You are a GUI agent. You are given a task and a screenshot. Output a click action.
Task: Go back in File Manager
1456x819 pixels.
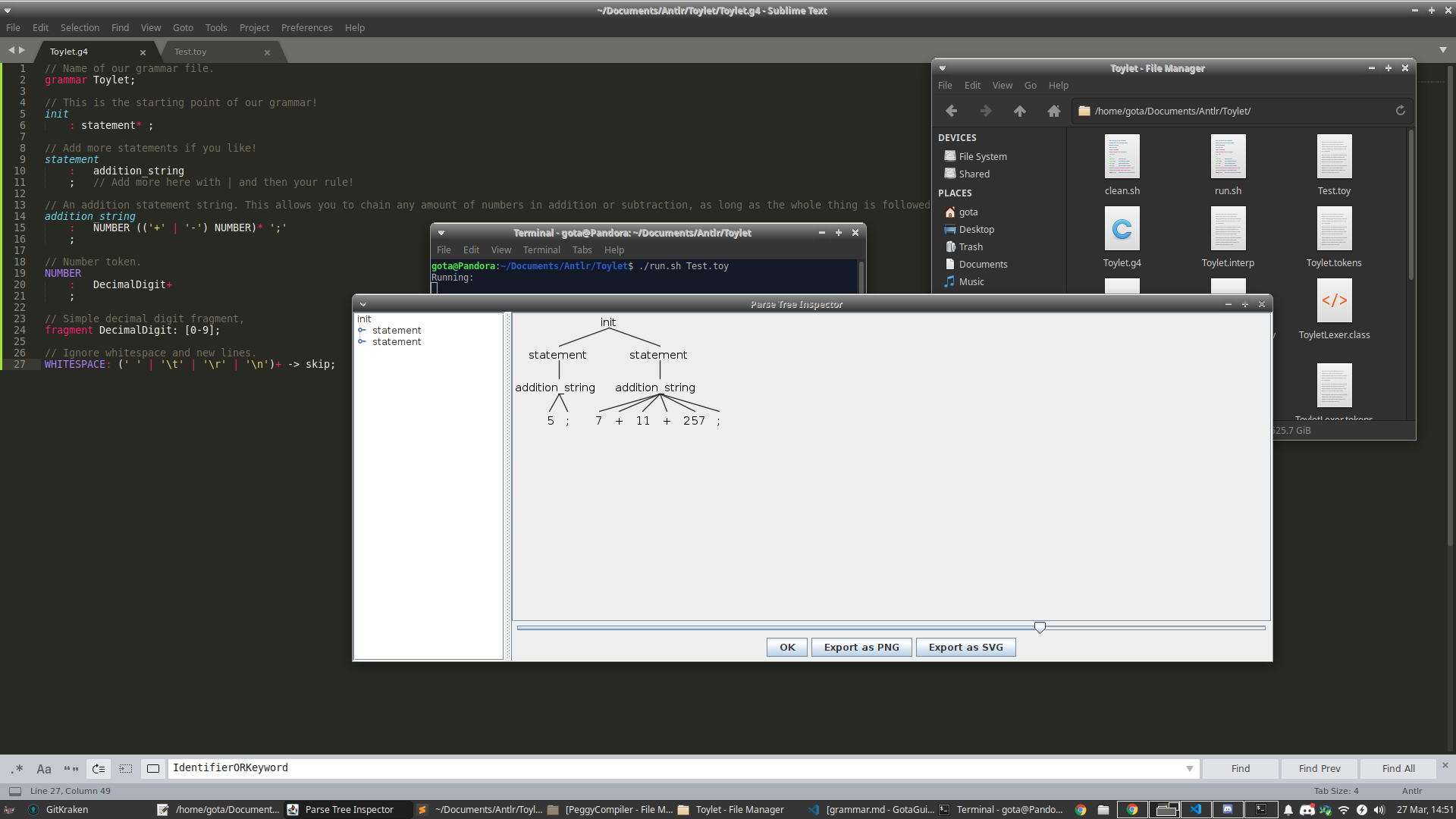click(951, 111)
